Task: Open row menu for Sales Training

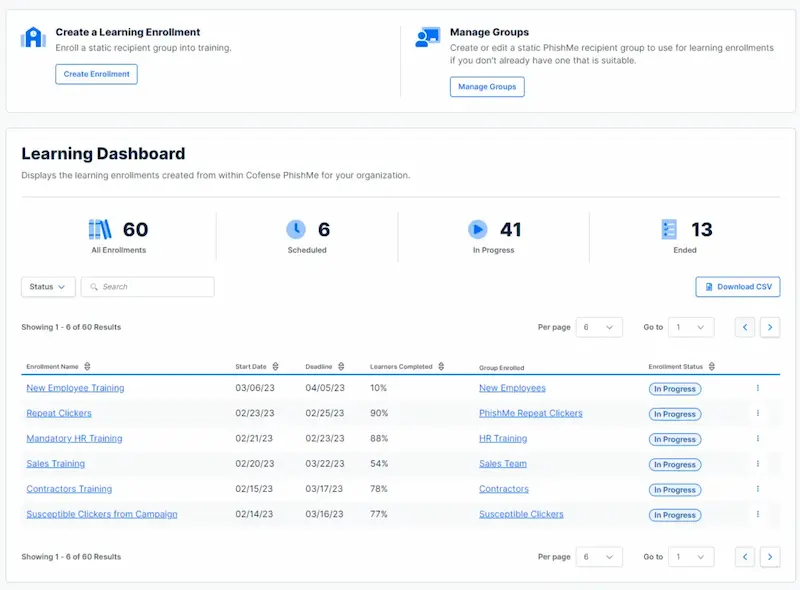Action: pos(758,463)
